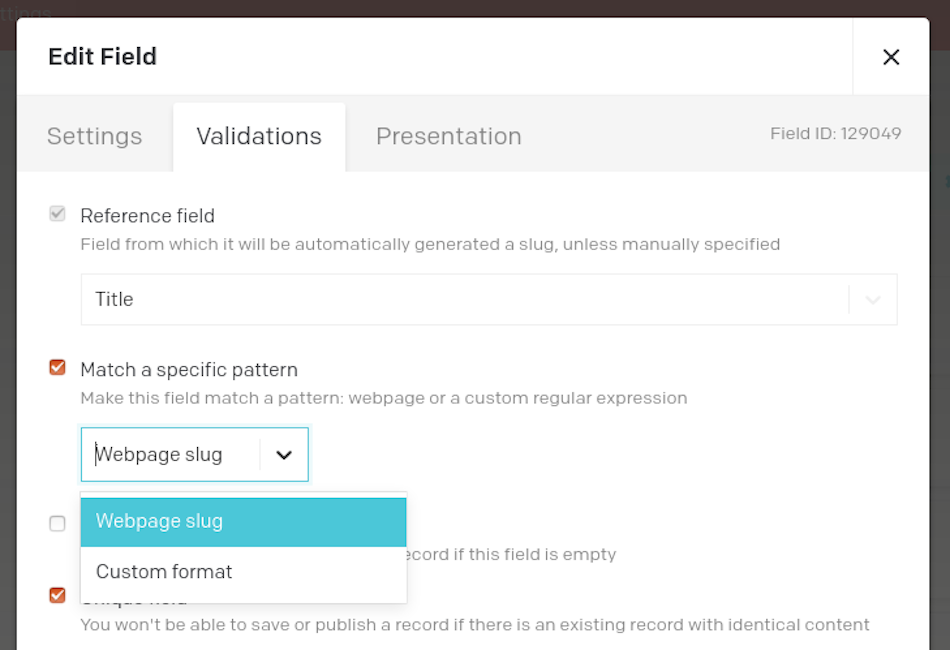The width and height of the screenshot is (950, 650).
Task: Choose the Webpage slug option in list
Action: (244, 522)
